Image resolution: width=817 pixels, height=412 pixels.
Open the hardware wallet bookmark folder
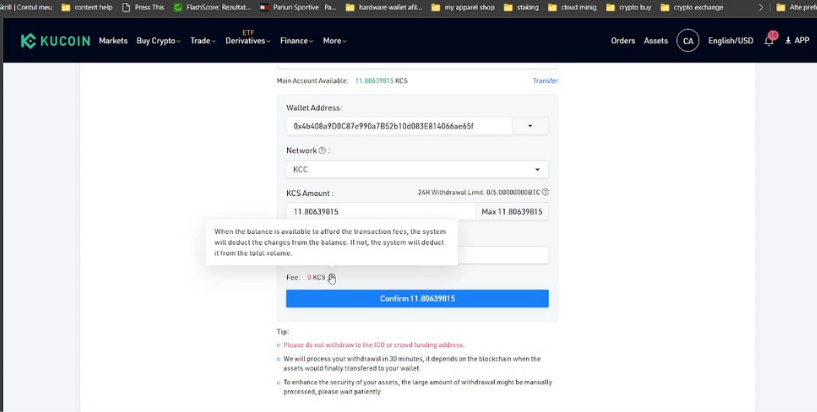click(x=384, y=7)
